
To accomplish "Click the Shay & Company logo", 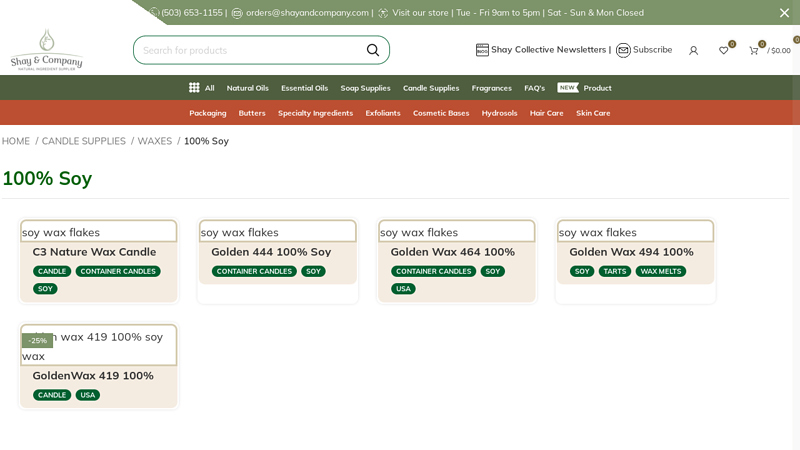I will click(x=46, y=50).
